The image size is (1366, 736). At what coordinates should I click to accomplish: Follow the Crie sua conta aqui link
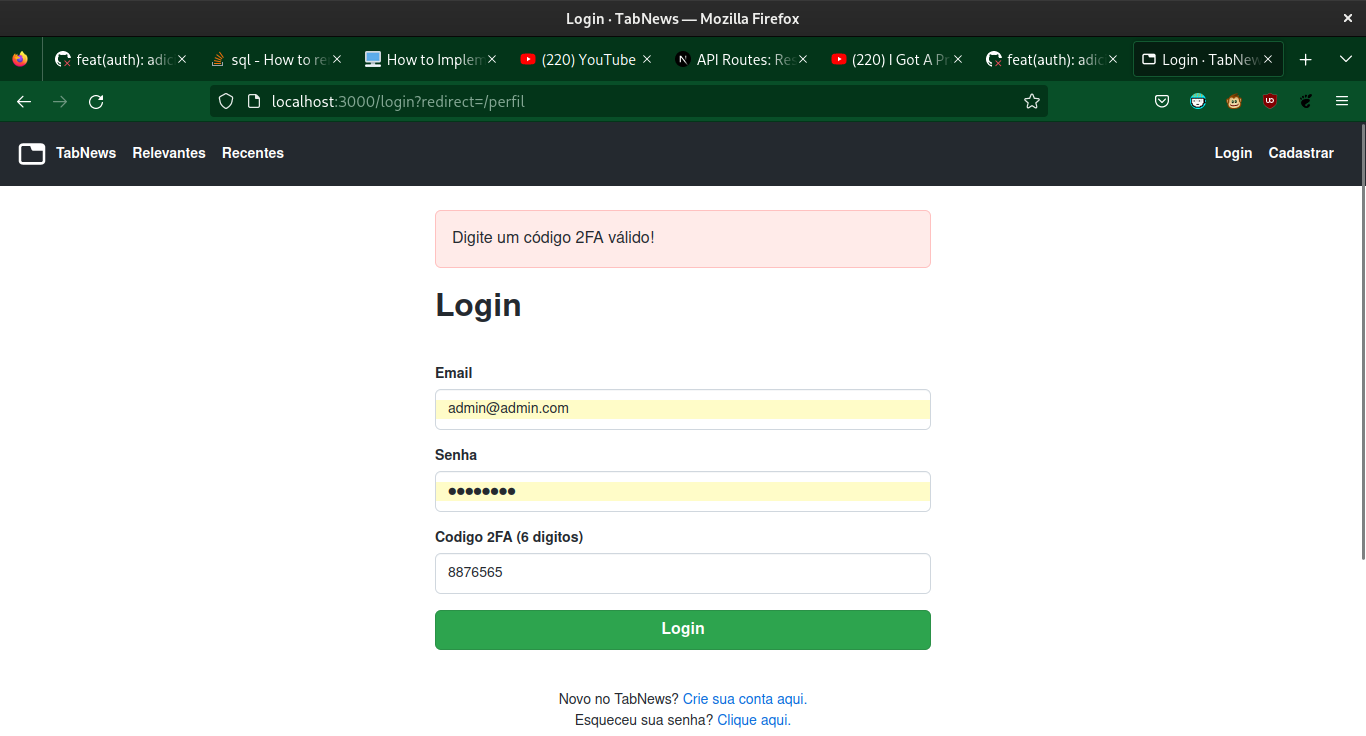(745, 699)
